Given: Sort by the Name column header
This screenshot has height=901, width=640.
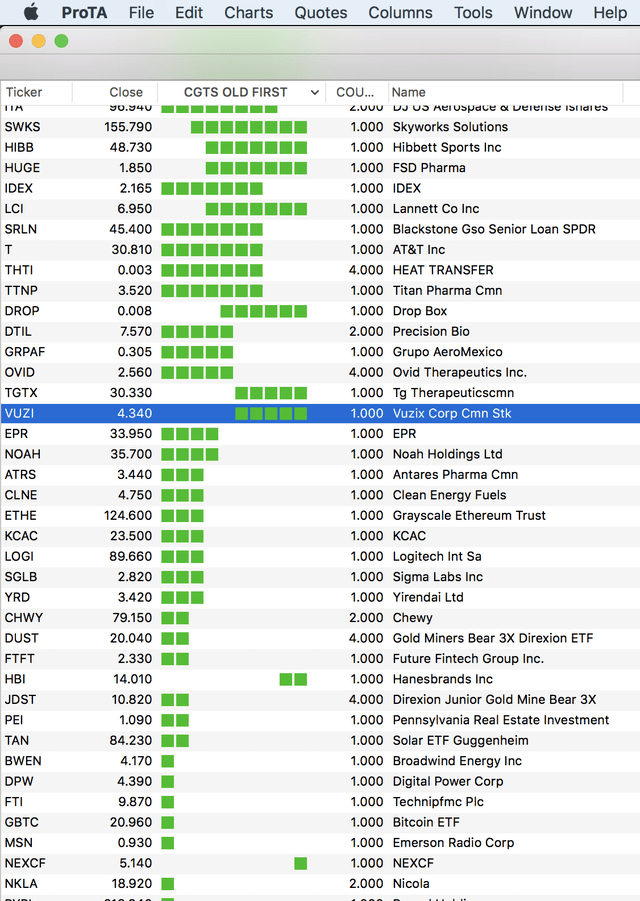Looking at the screenshot, I should (506, 92).
